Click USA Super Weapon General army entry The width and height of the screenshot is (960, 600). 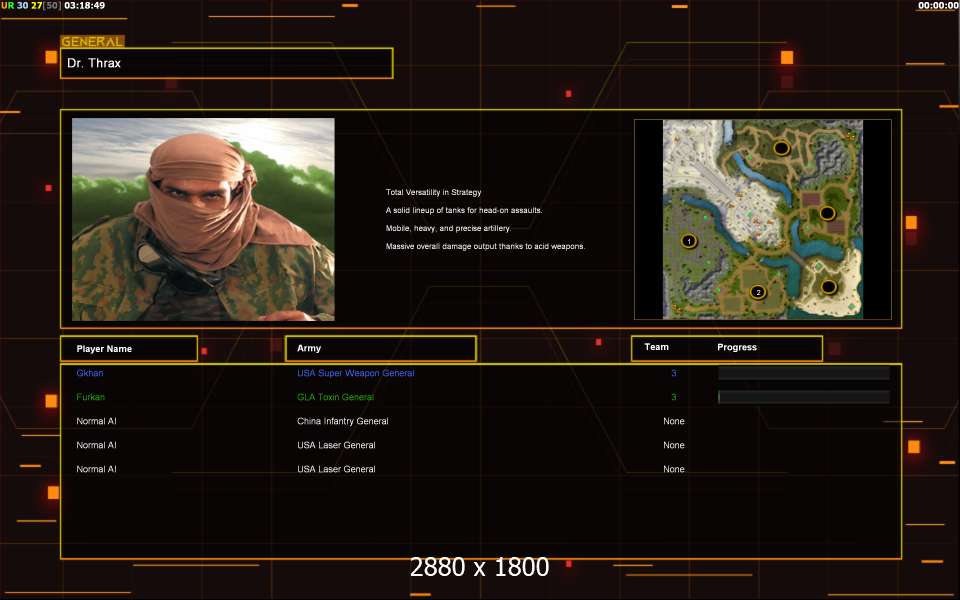pos(355,373)
